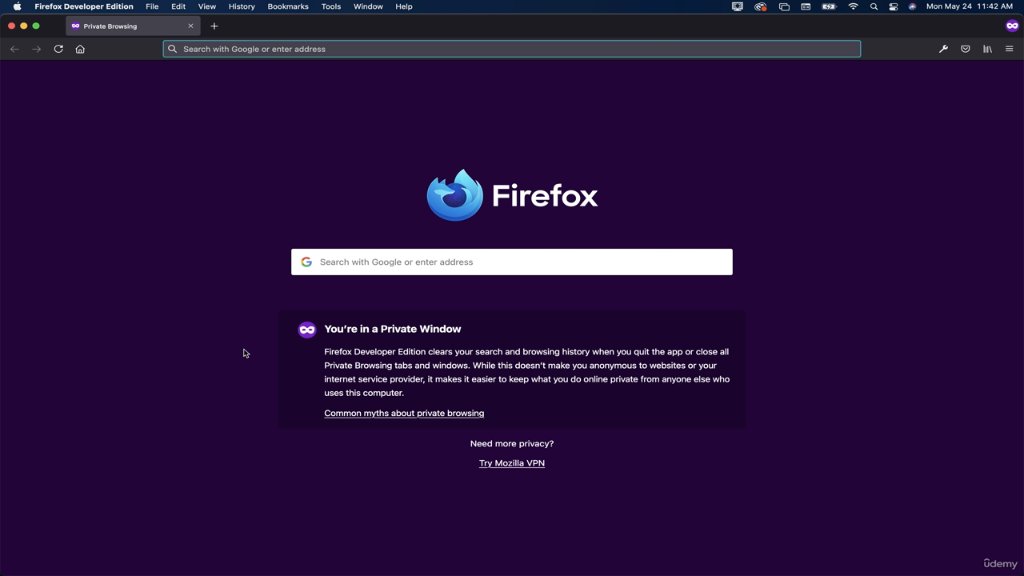
Task: Go back using the back arrow
Action: [14, 49]
